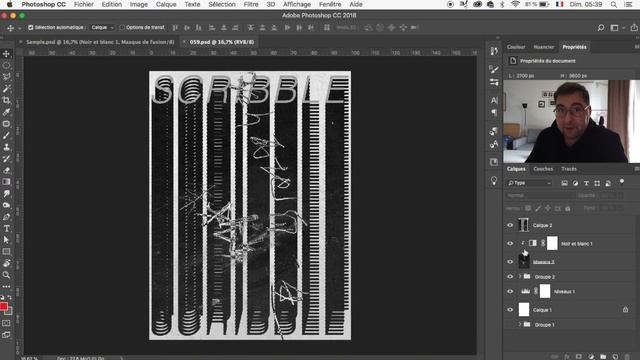This screenshot has width=640, height=360.
Task: Select the Gradient tool
Action: click(x=7, y=182)
